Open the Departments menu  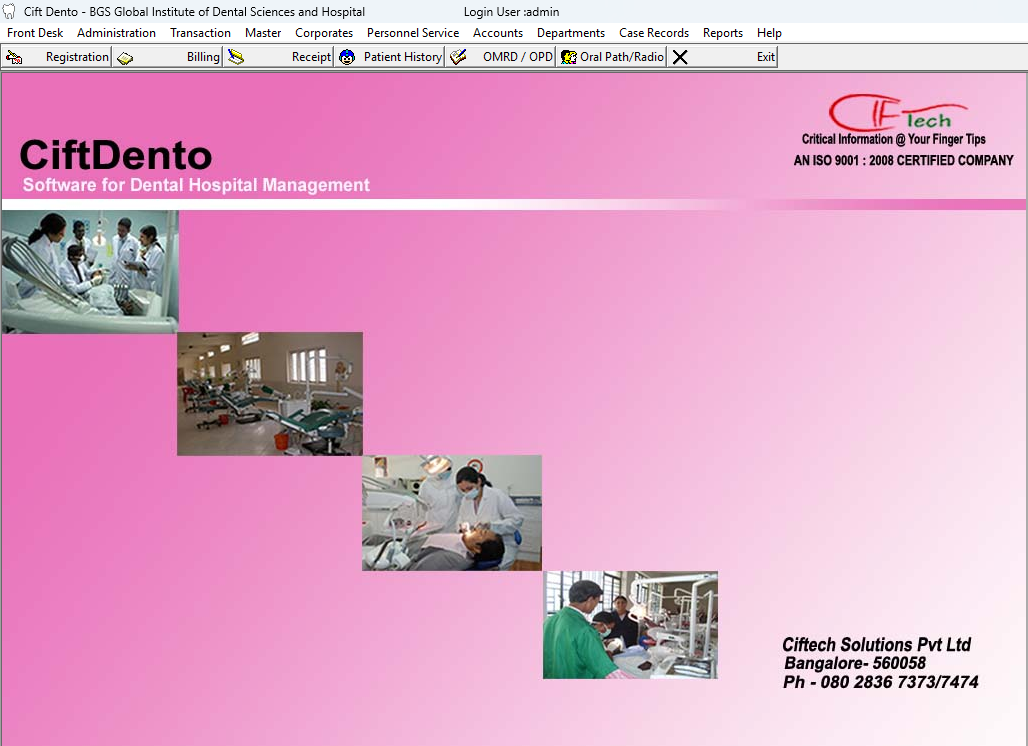click(x=570, y=33)
